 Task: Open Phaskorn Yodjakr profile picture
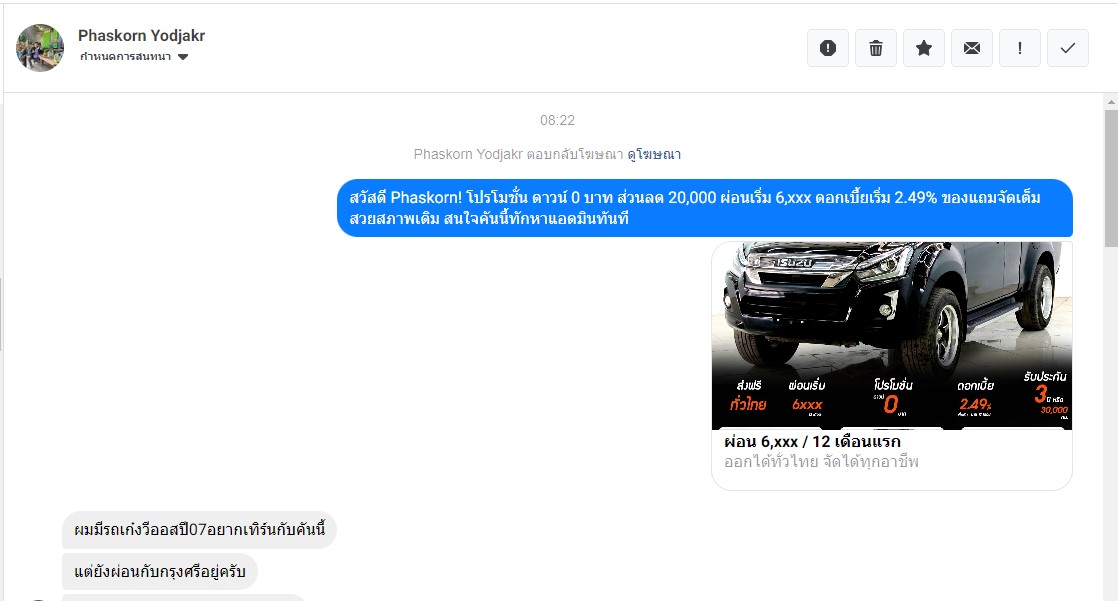pyautogui.click(x=40, y=48)
